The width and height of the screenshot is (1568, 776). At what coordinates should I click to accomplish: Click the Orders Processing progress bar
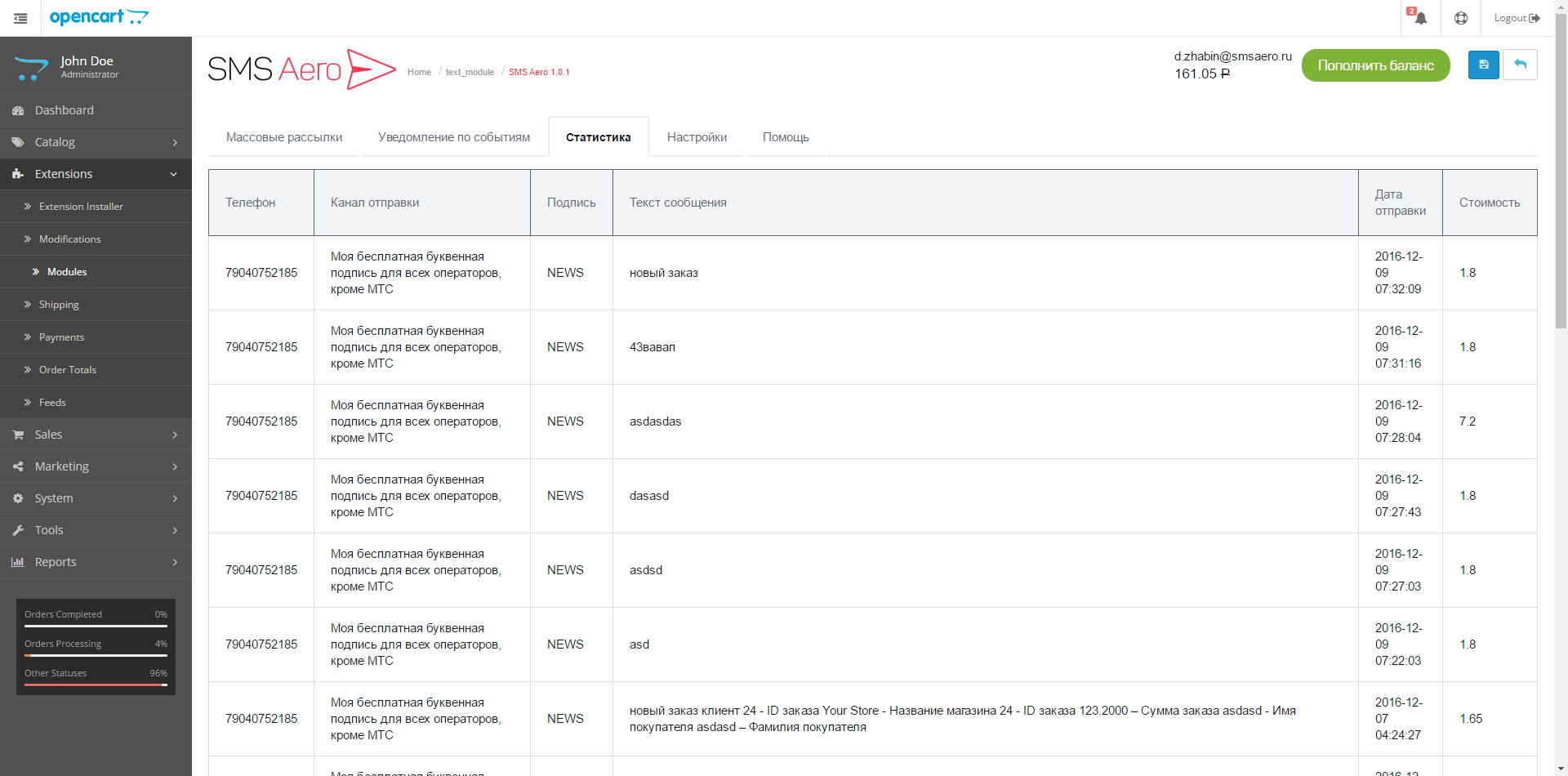(96, 656)
